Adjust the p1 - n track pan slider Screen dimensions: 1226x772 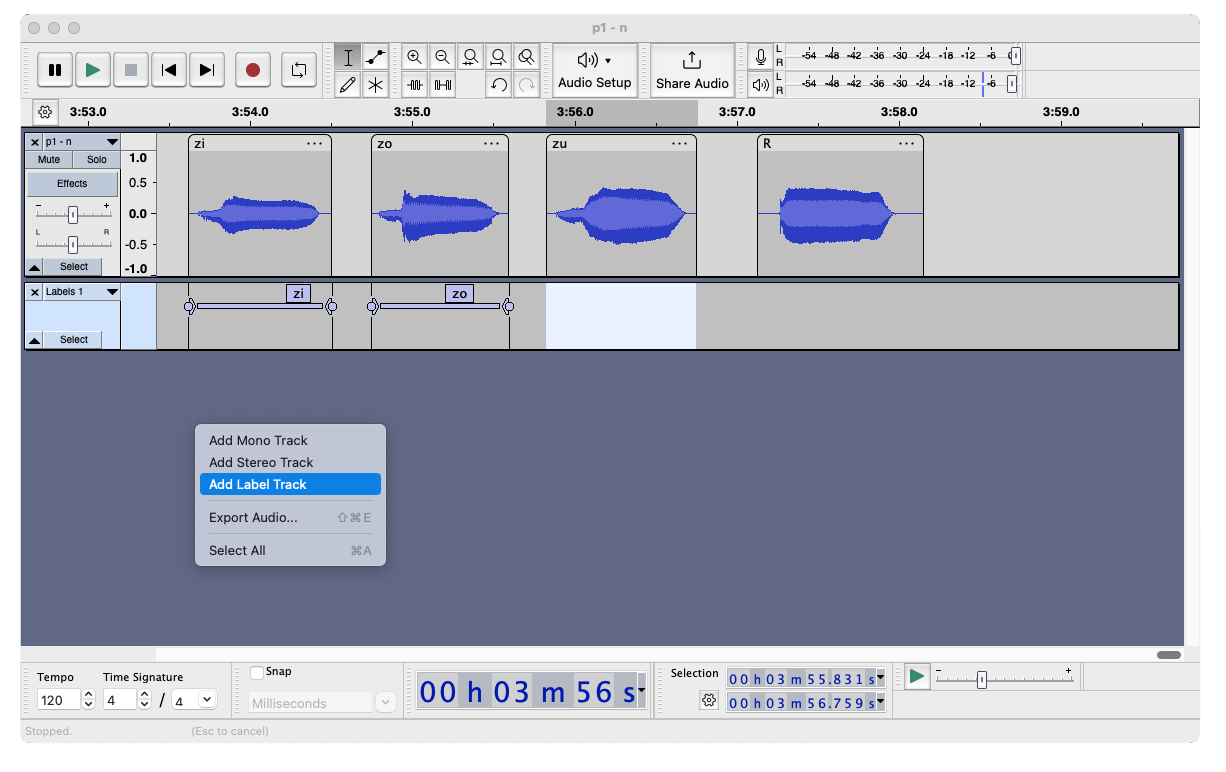73,244
